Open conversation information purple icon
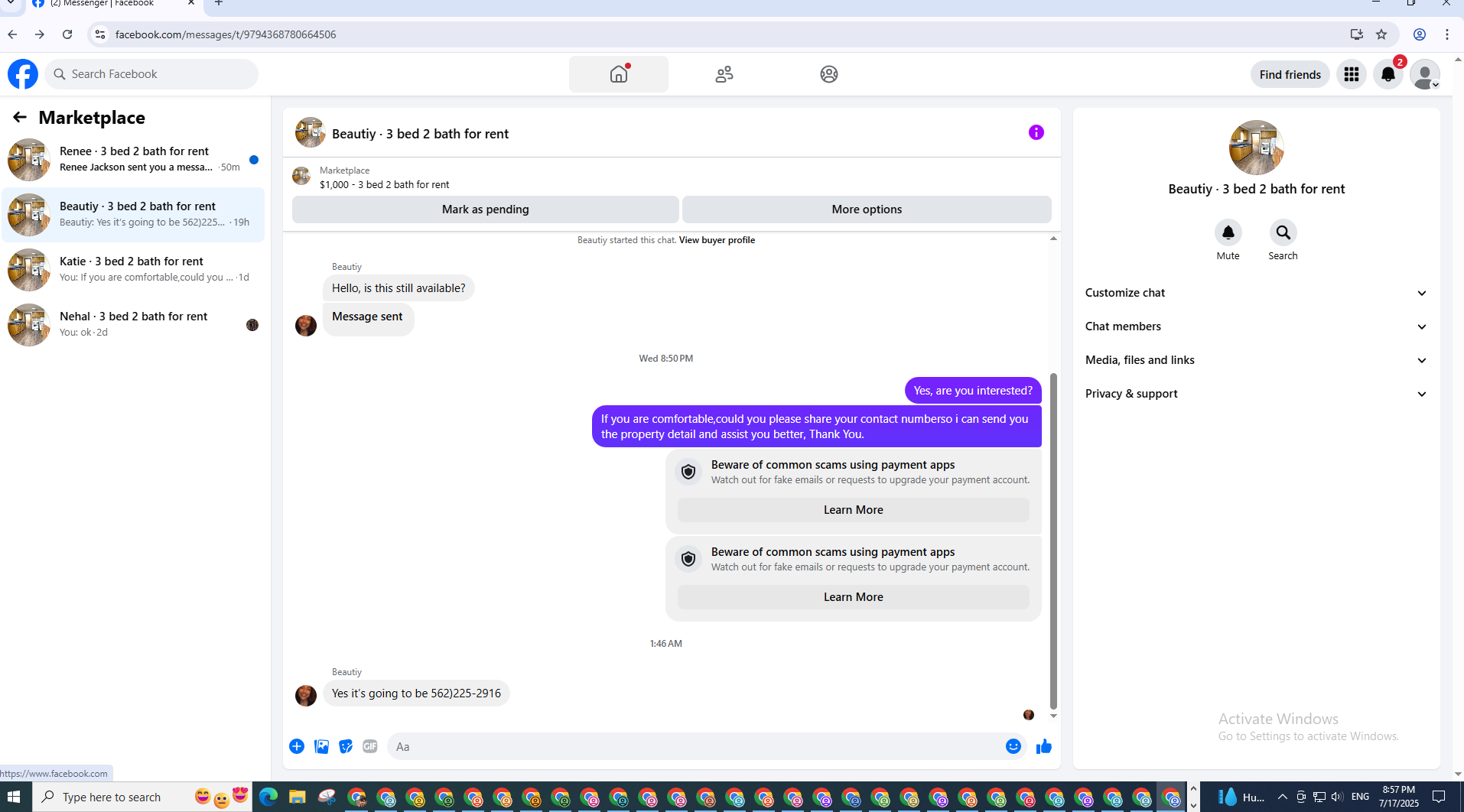The width and height of the screenshot is (1464, 812). coord(1036,132)
